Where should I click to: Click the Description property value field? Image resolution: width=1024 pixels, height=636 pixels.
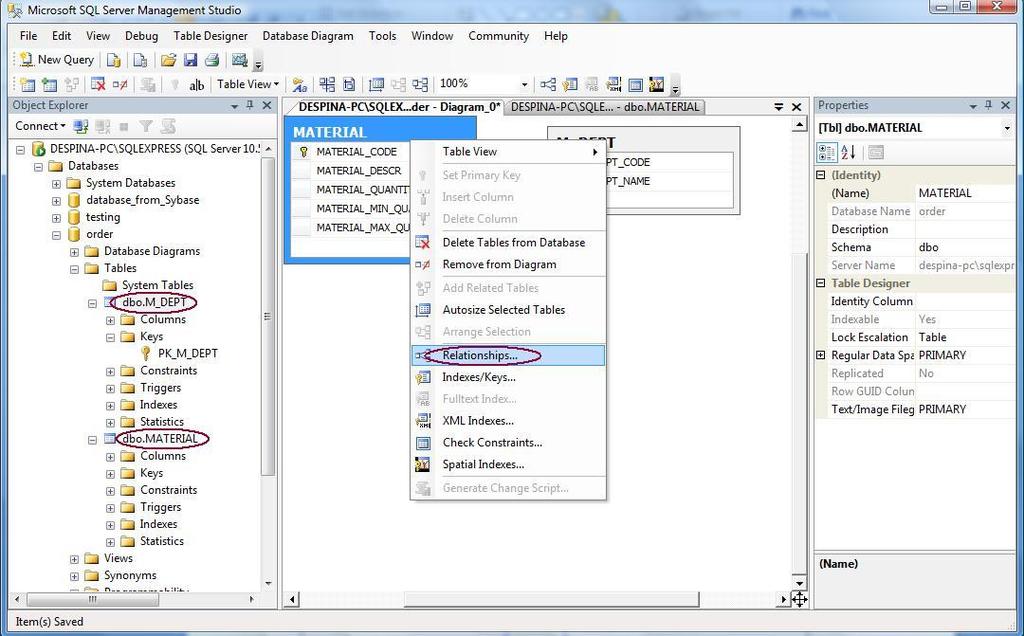click(965, 229)
